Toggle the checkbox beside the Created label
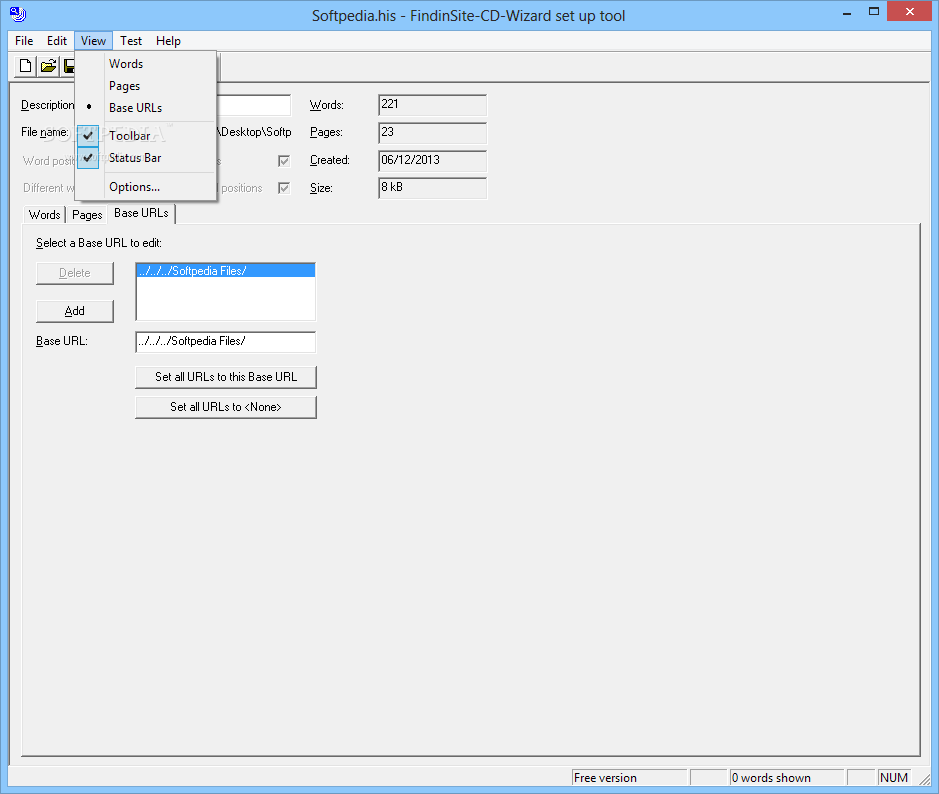Screen dimensions: 939x794 284,160
